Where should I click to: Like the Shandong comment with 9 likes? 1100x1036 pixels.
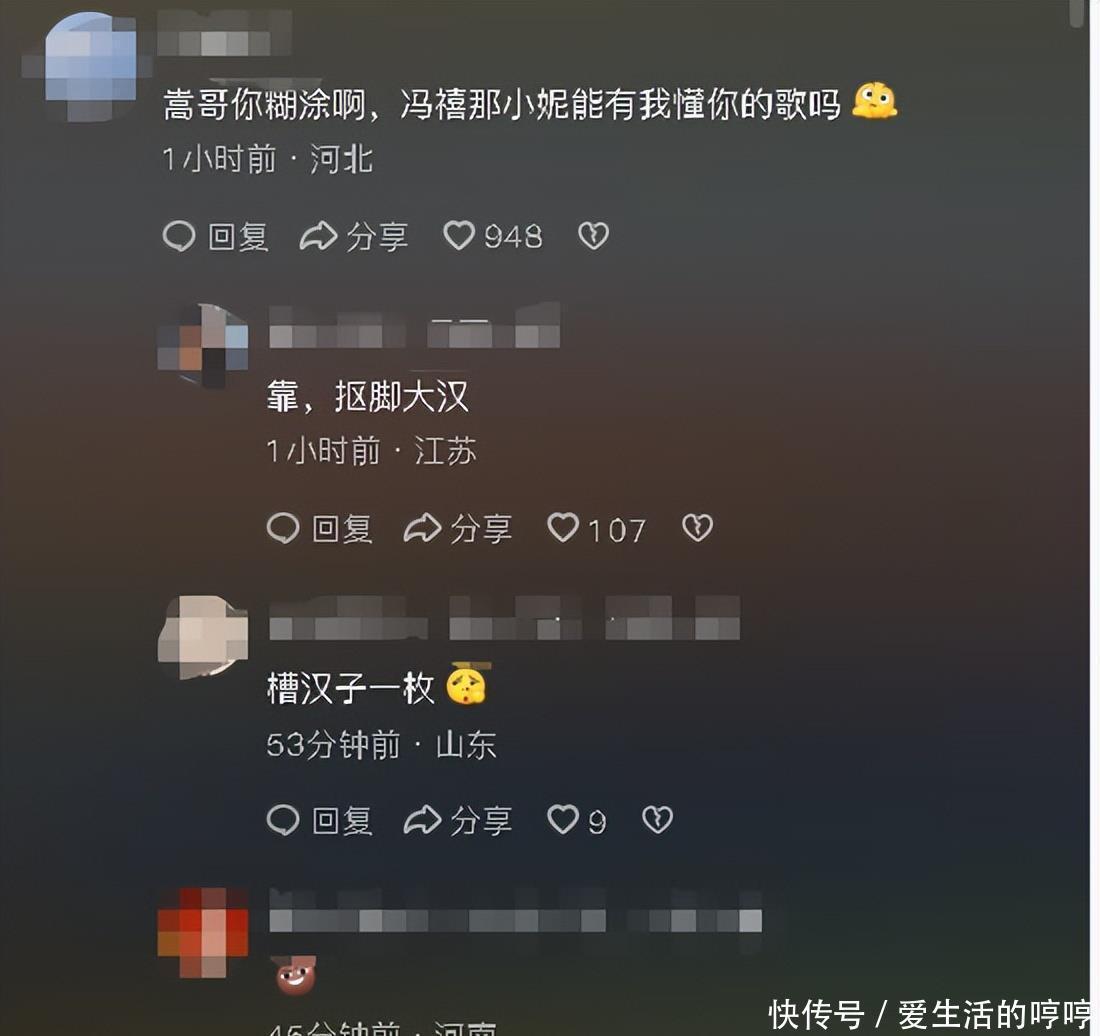point(563,819)
